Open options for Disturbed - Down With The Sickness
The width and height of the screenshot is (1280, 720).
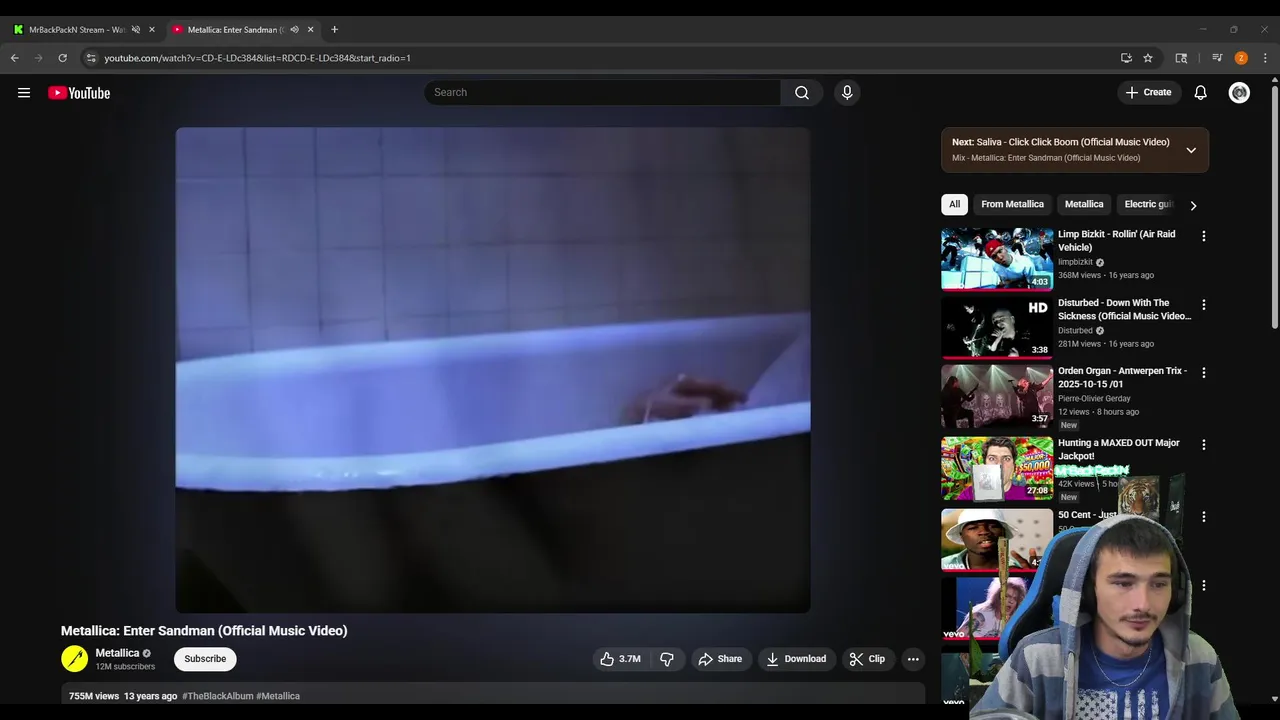click(x=1204, y=304)
